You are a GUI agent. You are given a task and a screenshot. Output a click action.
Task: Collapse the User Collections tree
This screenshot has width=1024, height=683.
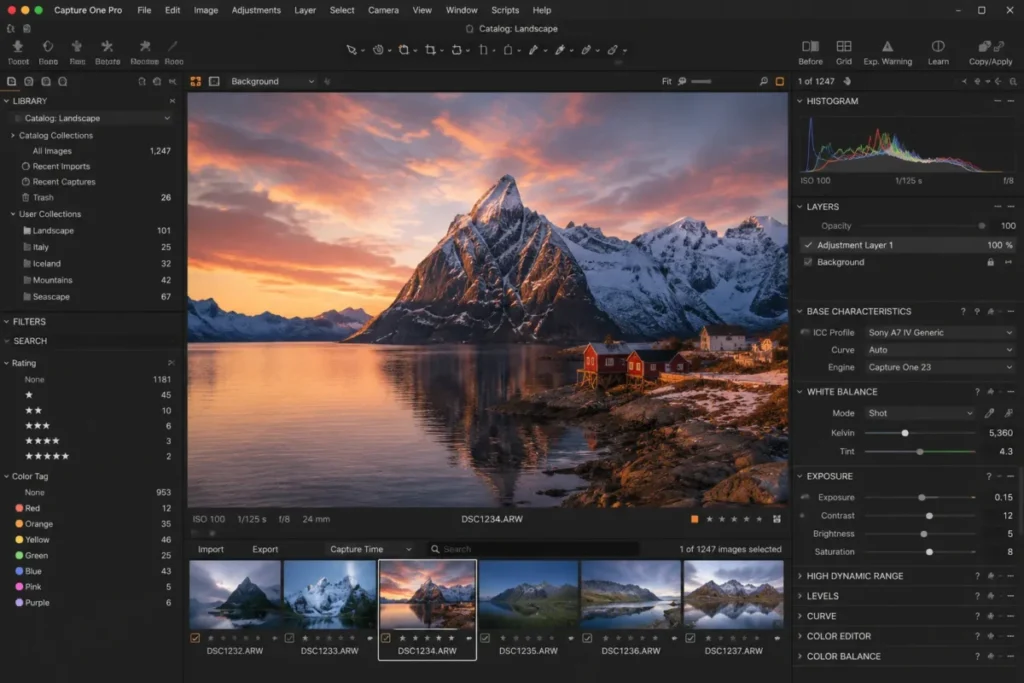(12, 214)
